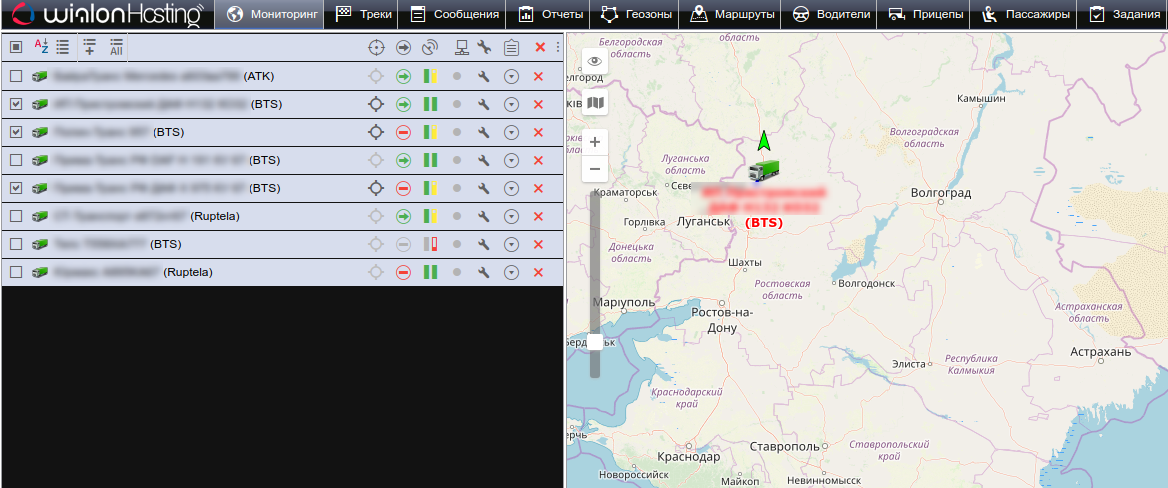Open properties wrench for the ATK unit
The image size is (1168, 488).
[484, 76]
